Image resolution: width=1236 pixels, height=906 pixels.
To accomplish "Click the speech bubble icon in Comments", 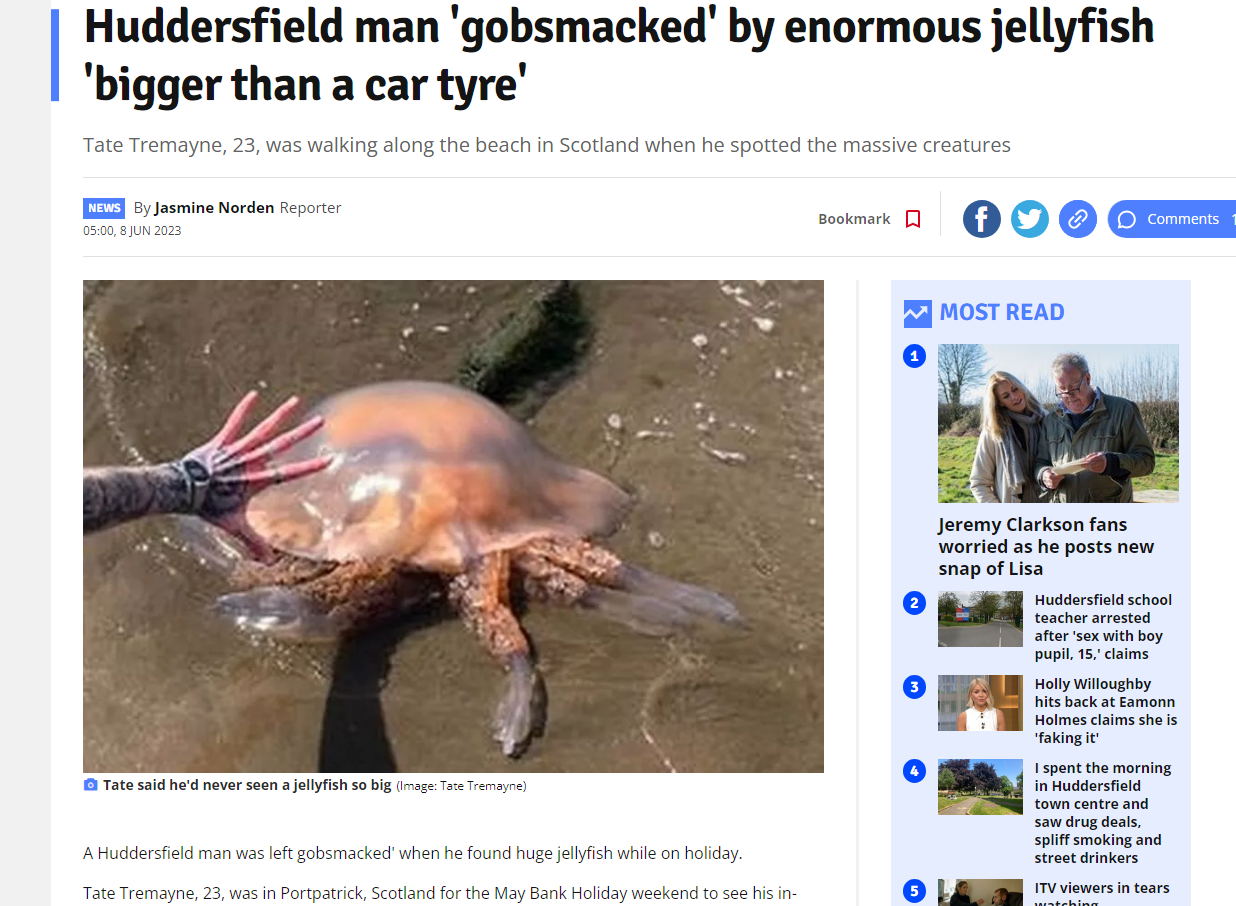I will point(1127,219).
